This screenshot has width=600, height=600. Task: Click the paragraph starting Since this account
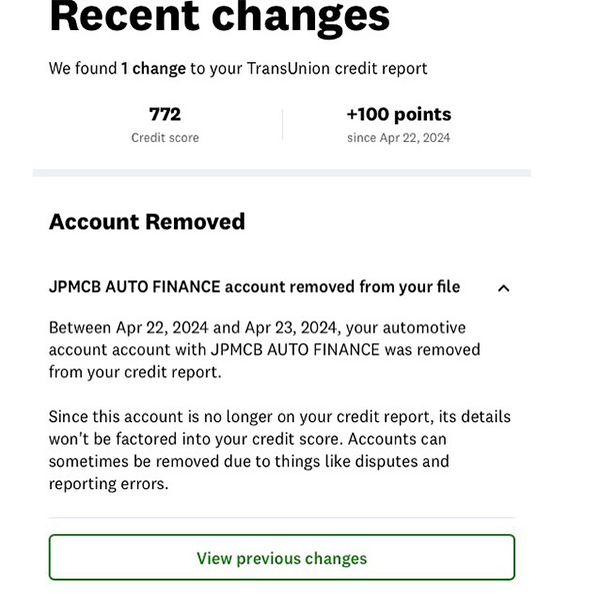pos(280,450)
